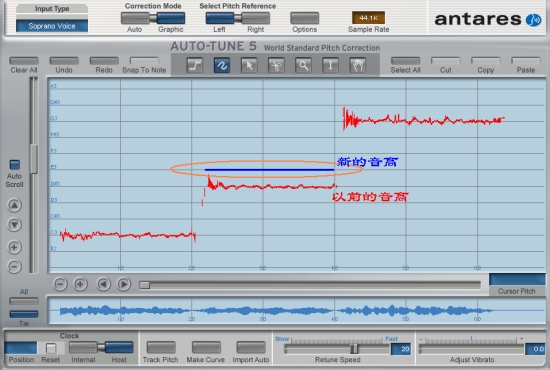Click the pitch graph vertical zoom-in plus
Viewport: 550px width, 370px height.
pos(14,247)
